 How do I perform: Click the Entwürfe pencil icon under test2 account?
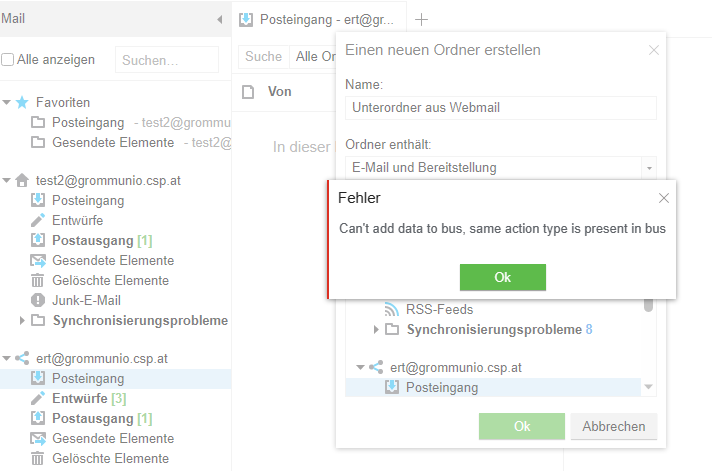[x=38, y=220]
